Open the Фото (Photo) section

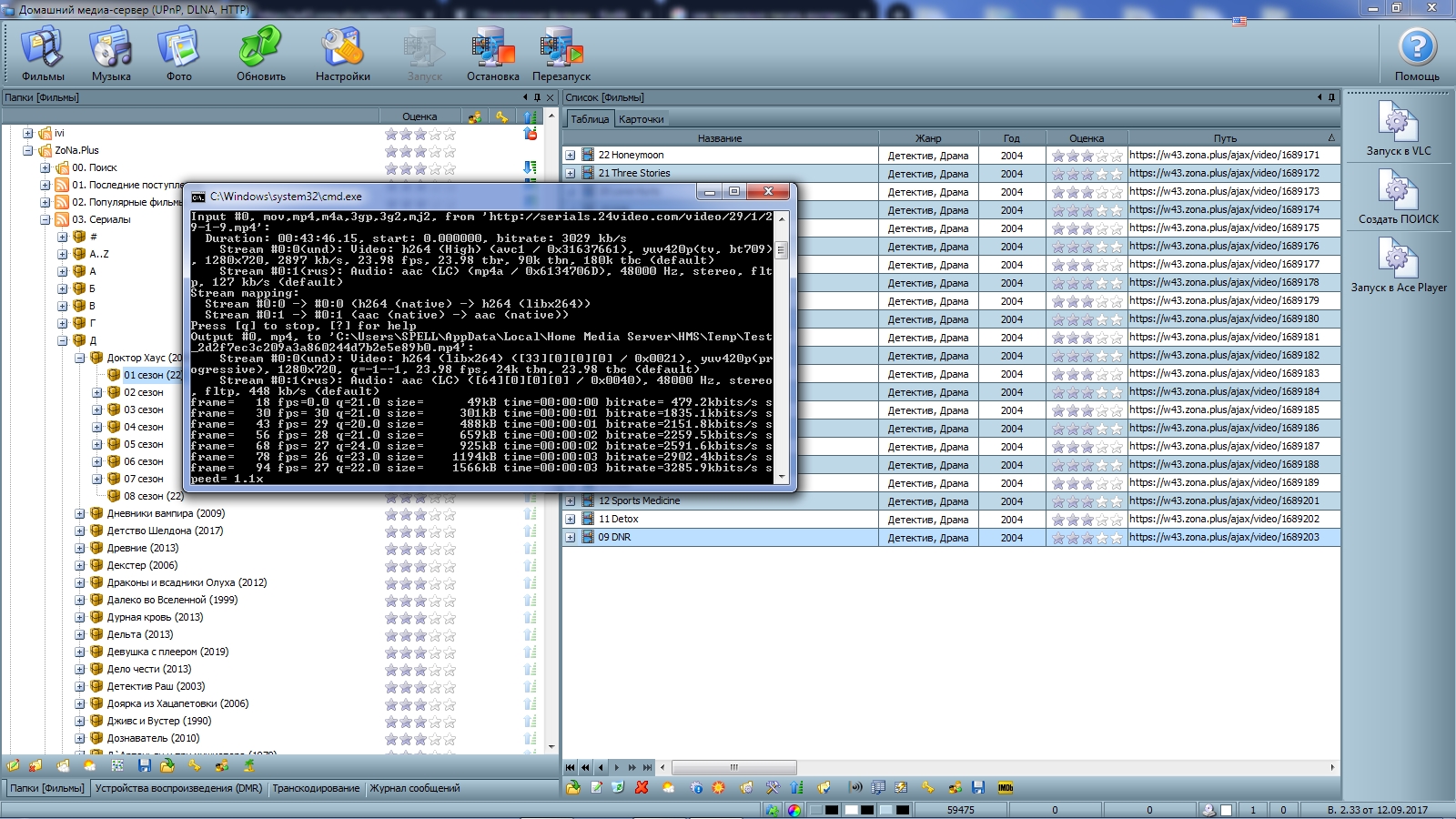(178, 54)
